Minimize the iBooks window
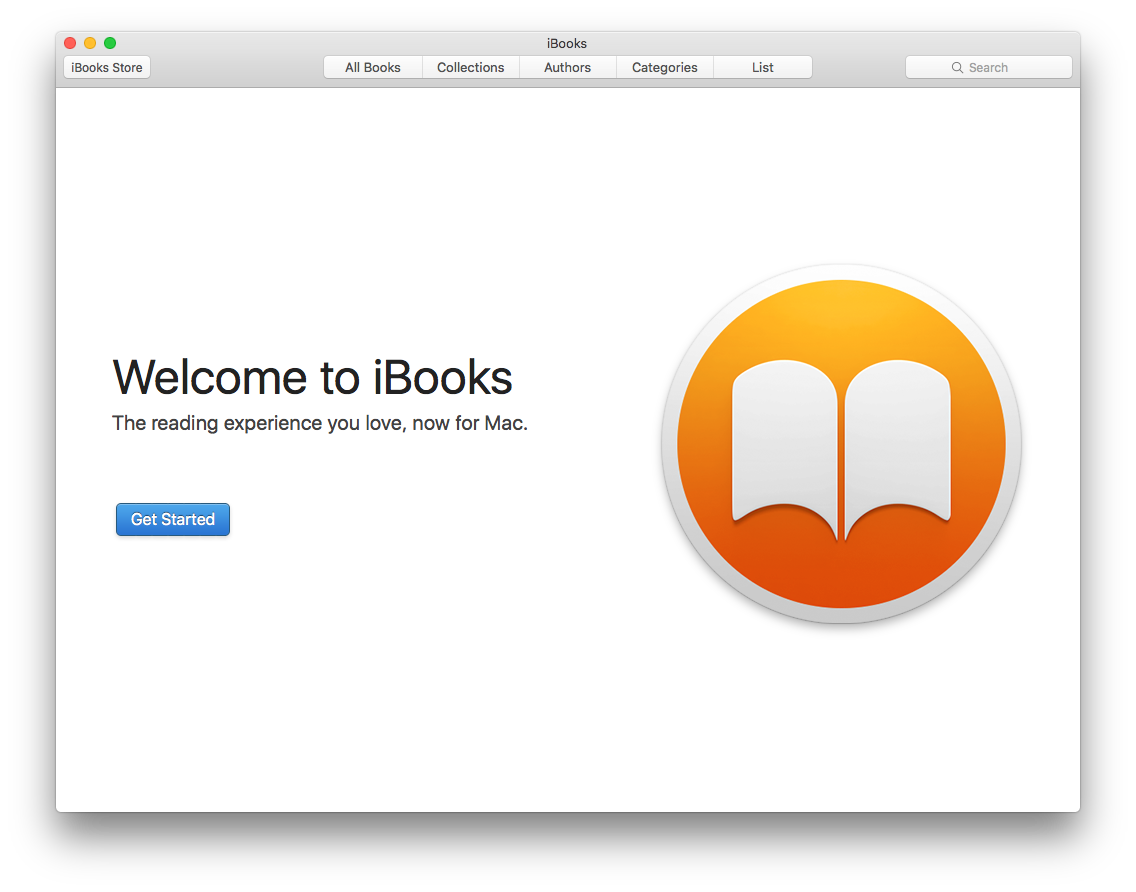Image resolution: width=1136 pixels, height=892 pixels. click(90, 43)
